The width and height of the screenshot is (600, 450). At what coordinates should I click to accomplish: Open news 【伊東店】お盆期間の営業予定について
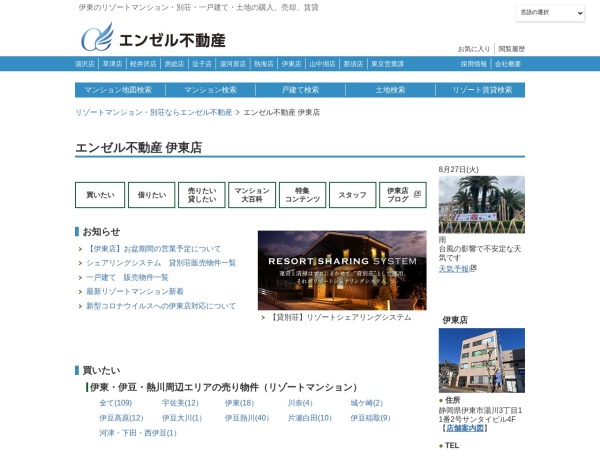153,249
